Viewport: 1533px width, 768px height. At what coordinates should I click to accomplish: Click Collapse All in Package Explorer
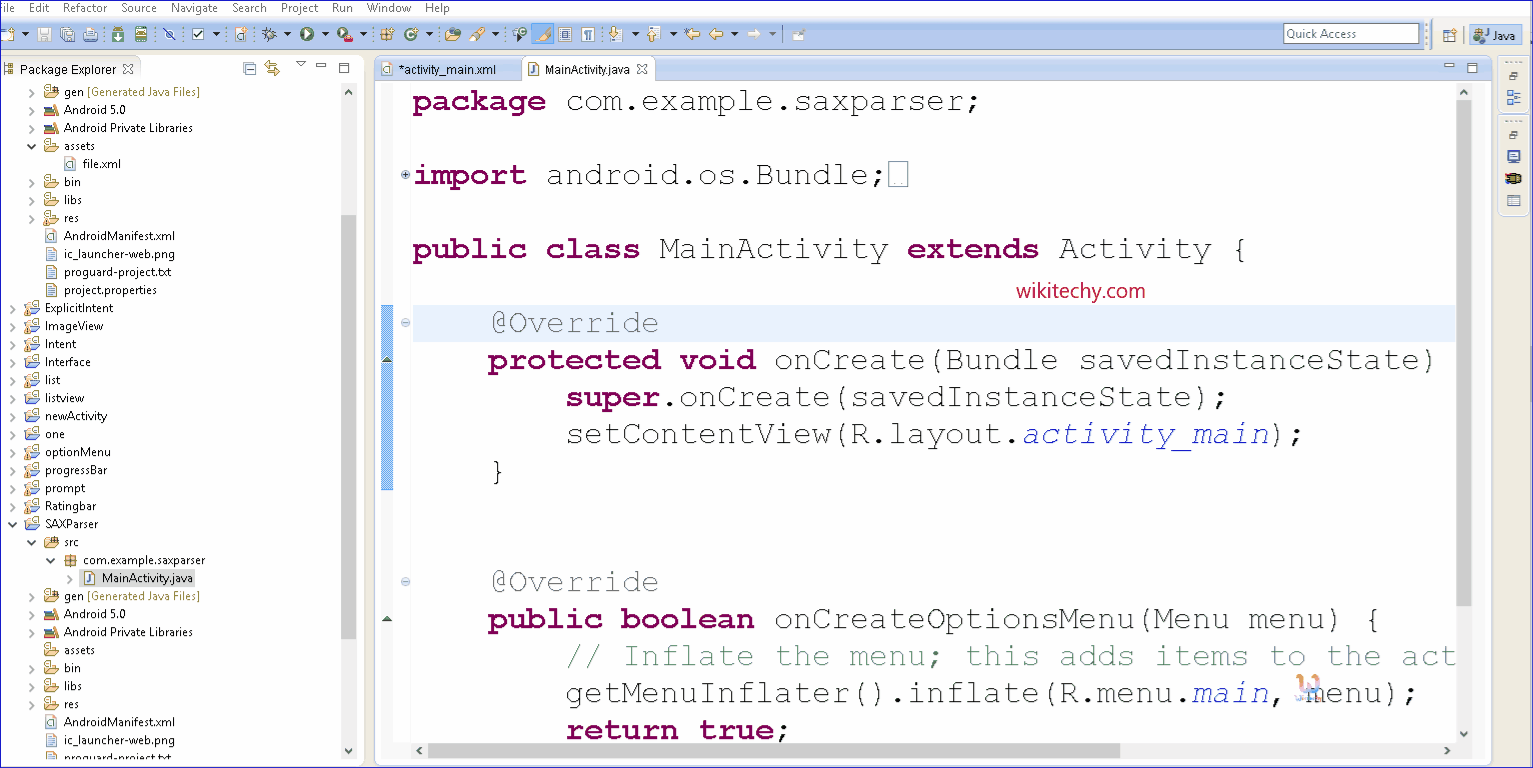pos(250,69)
